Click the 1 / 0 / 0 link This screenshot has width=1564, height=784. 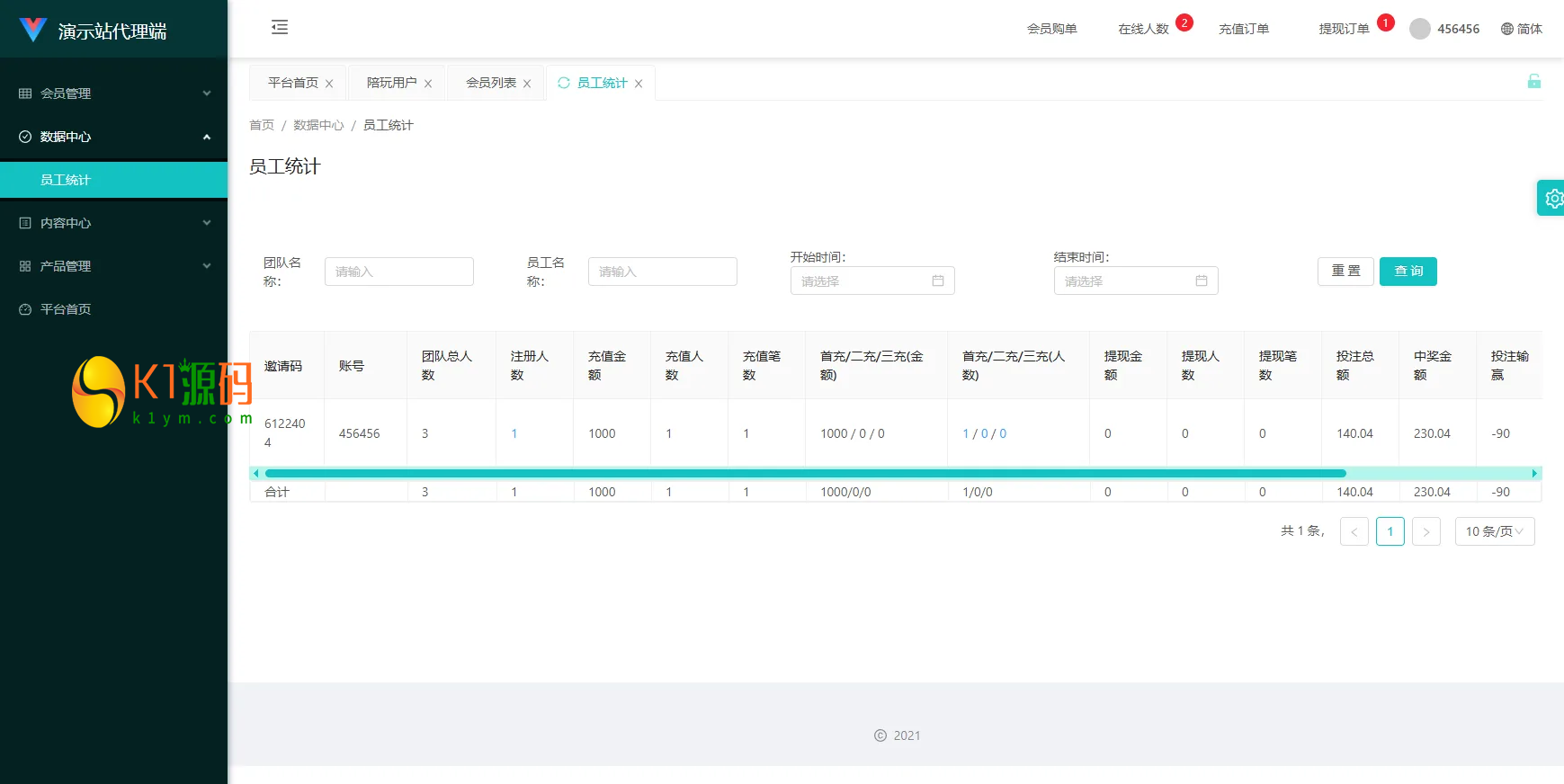tap(985, 433)
